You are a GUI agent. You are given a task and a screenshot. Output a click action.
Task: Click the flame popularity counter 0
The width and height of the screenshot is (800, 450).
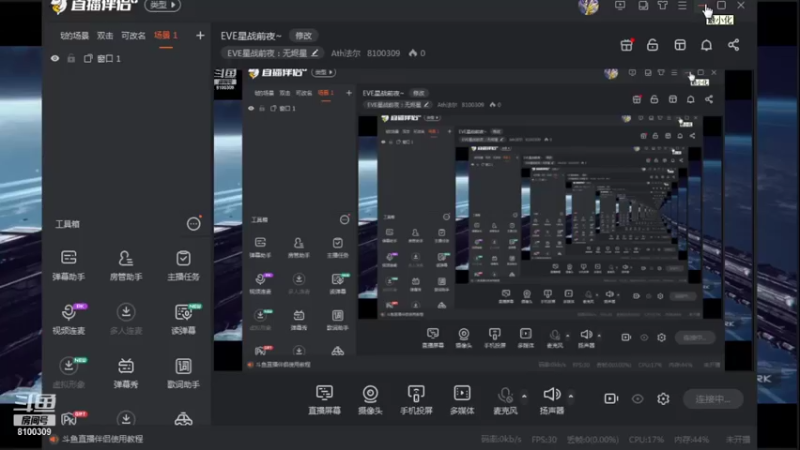pyautogui.click(x=417, y=53)
